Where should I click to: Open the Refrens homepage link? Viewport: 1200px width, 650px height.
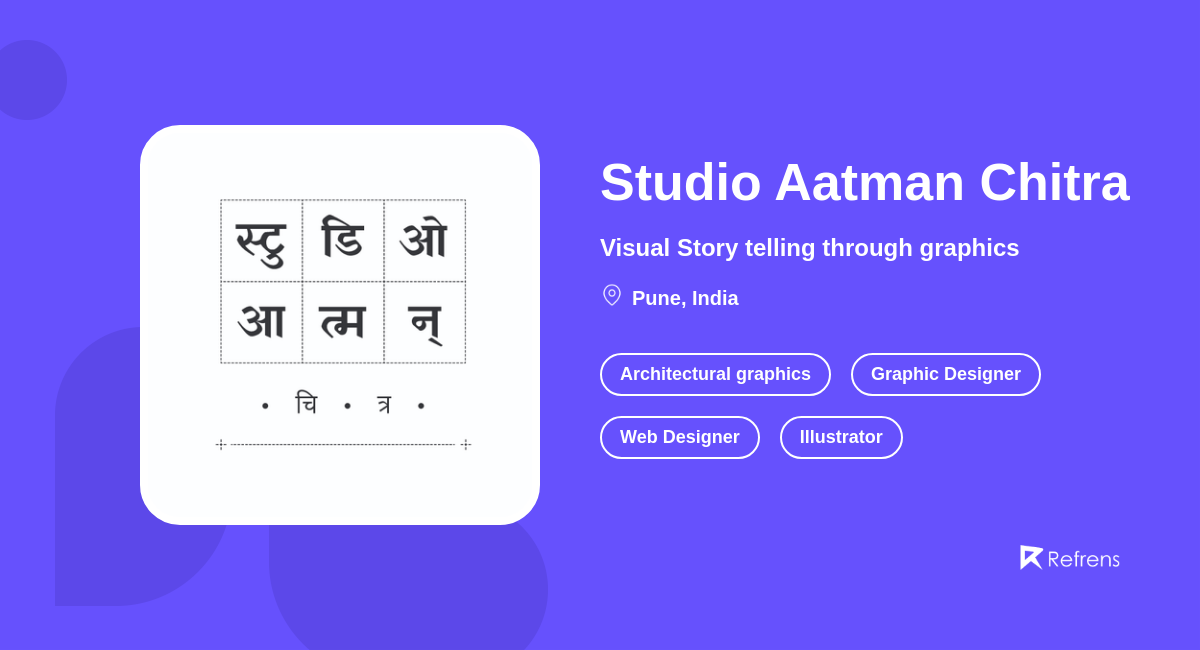pos(1070,558)
